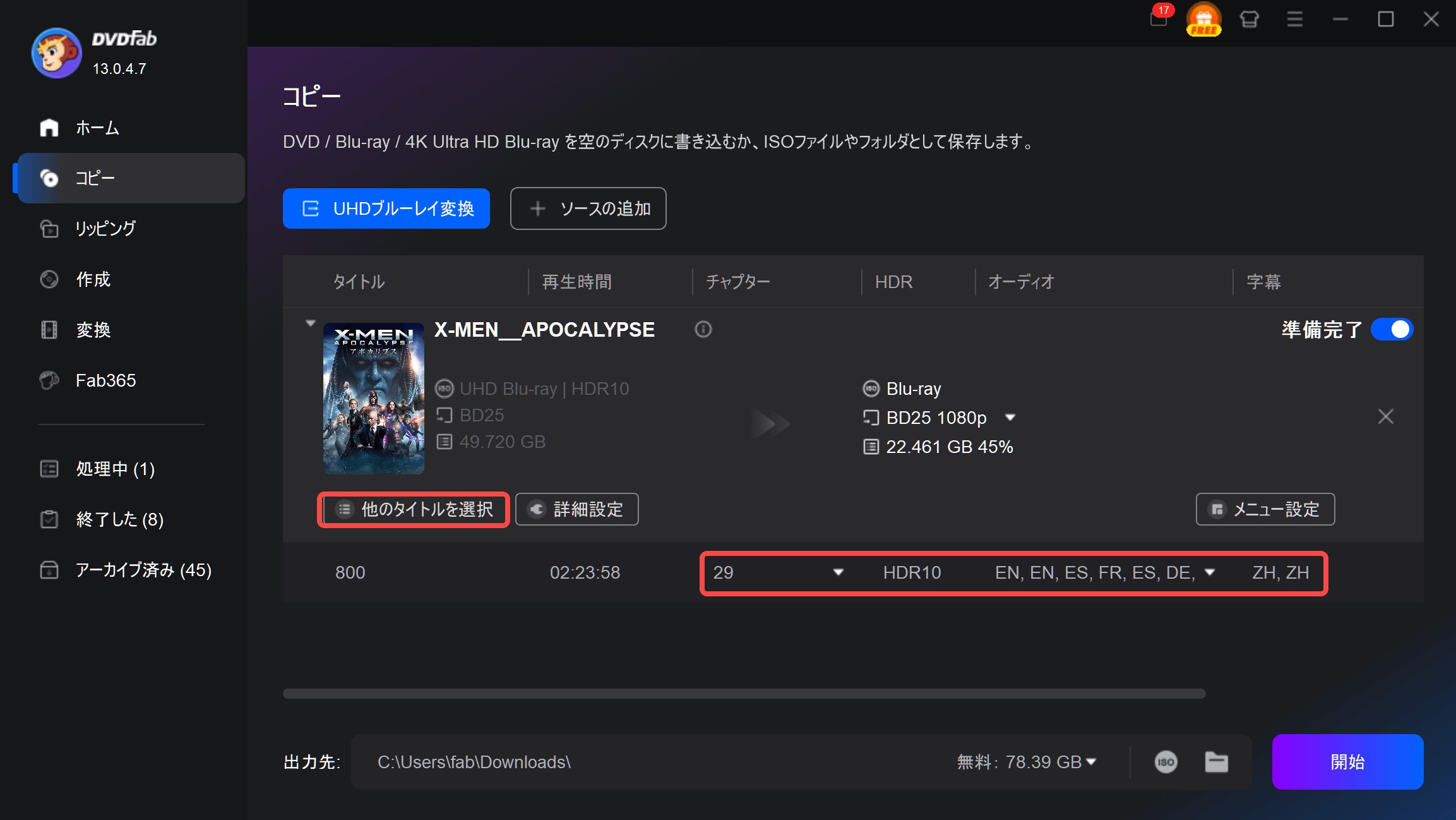Open the chapter 29 dropdown

click(x=838, y=572)
